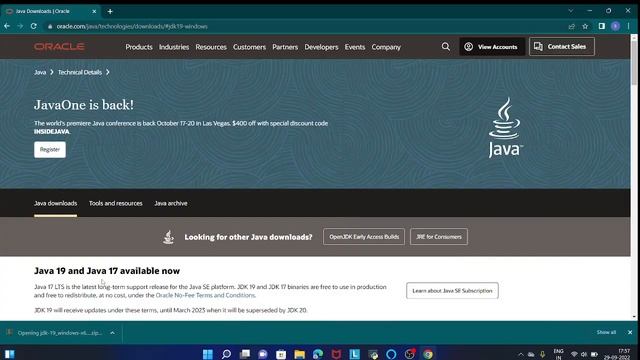Open the Task View taskbar icon
Screen dimensions: 640x360
click(x=244, y=354)
